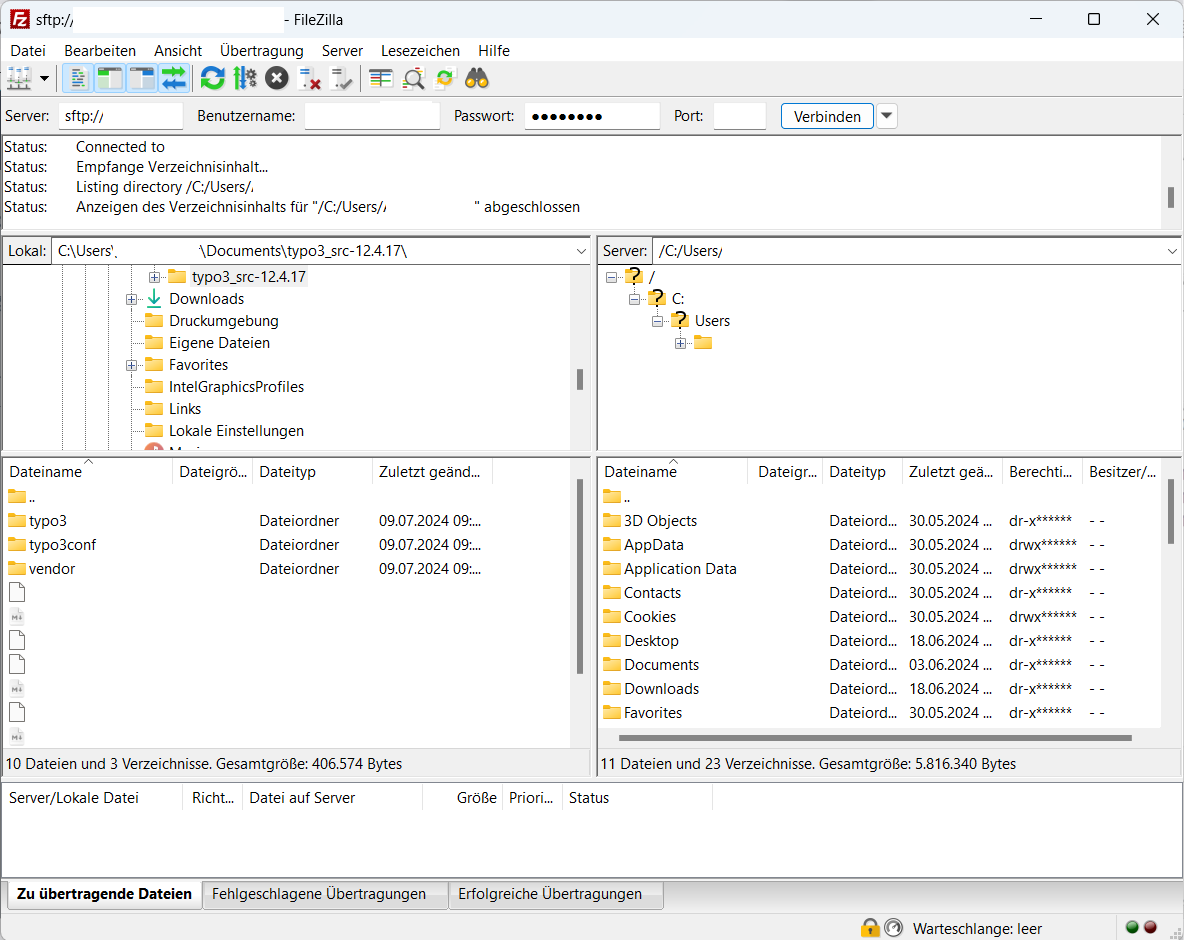Image resolution: width=1184 pixels, height=940 pixels.
Task: Sort local list by Dateityp column
Action: pos(312,472)
